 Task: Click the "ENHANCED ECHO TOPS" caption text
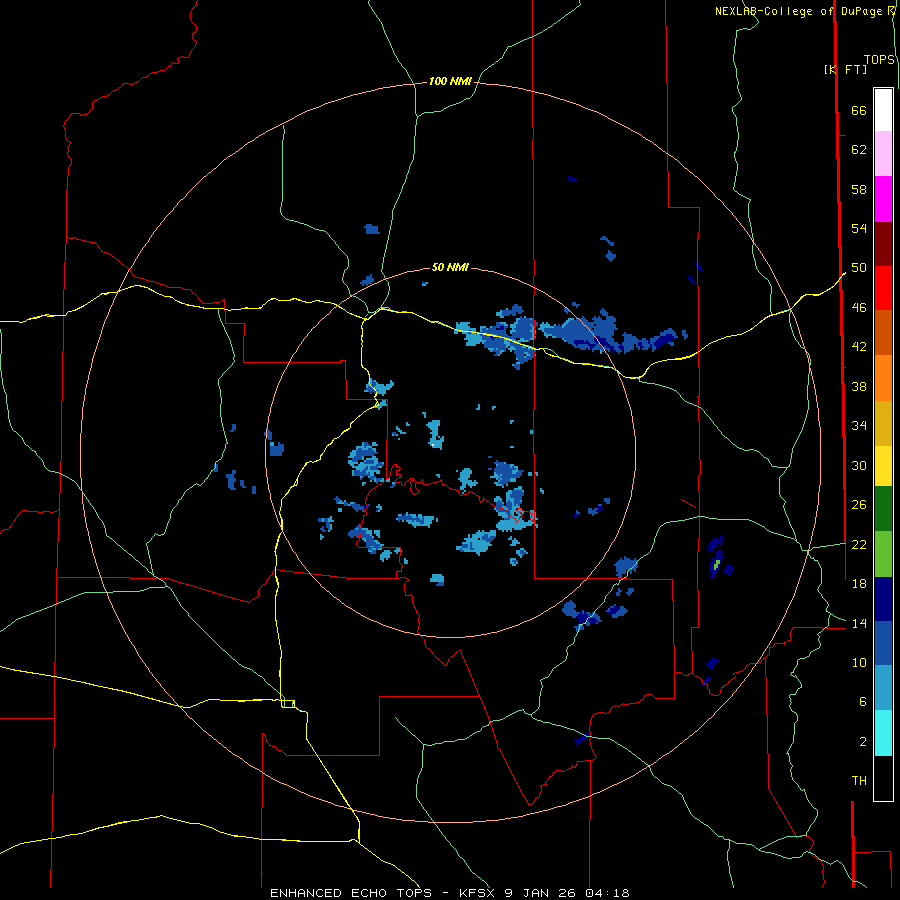[x=351, y=893]
